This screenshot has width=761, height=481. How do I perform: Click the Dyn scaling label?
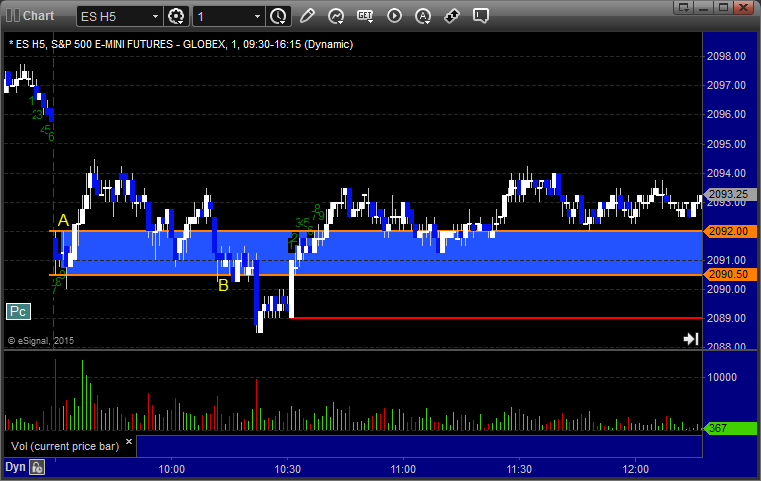click(15, 467)
